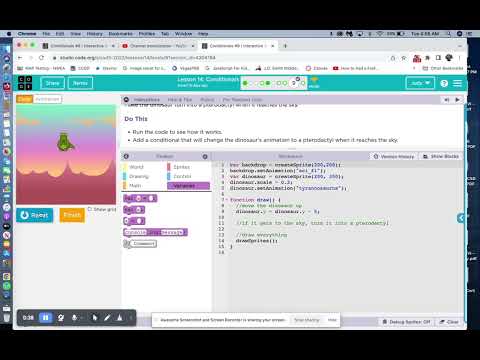Viewport: 480px width, 360px height.
Task: Open the Other Bookmarks folder
Action: (x=443, y=68)
